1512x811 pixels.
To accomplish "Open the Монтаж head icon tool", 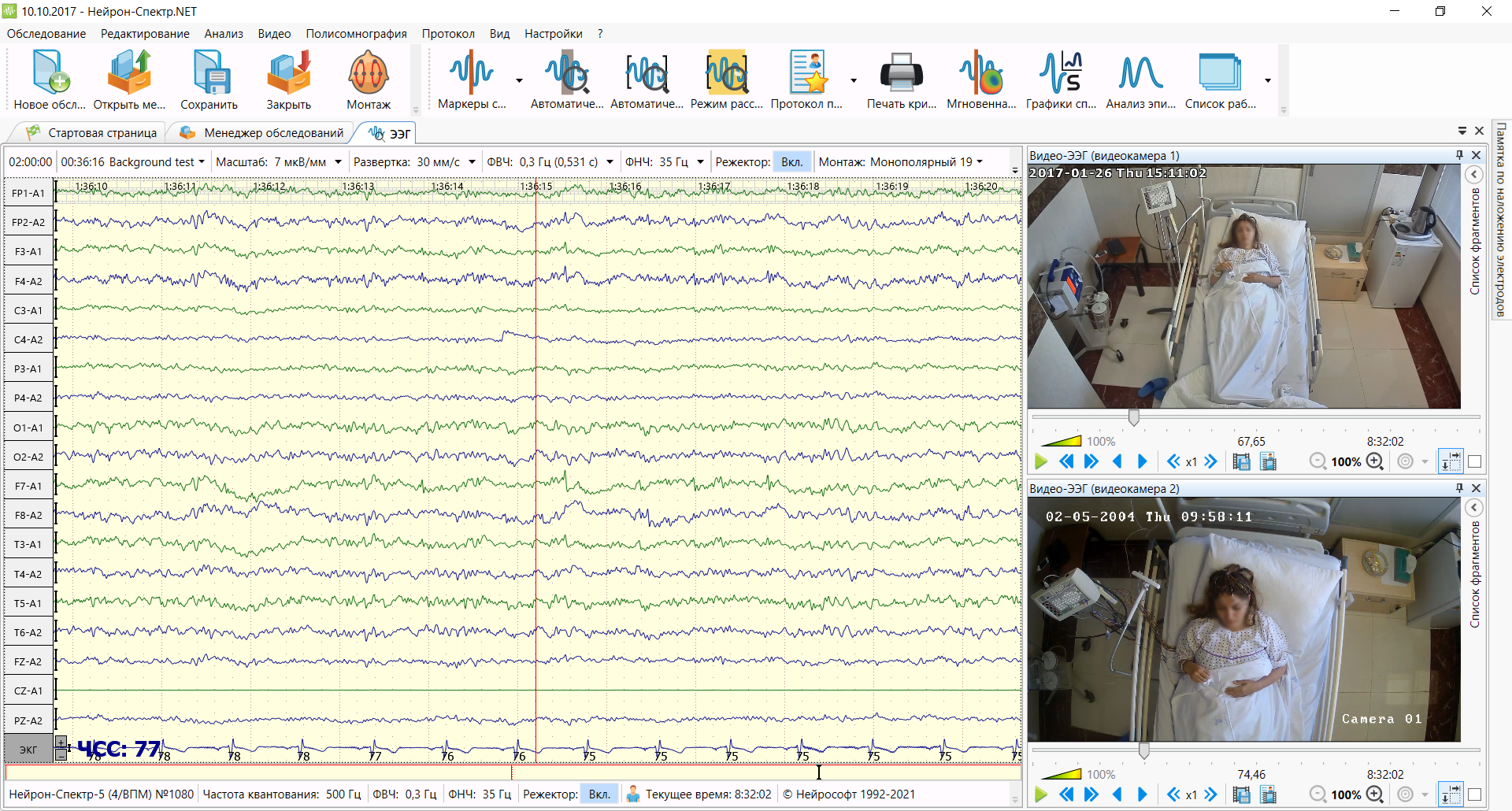I will [x=368, y=80].
